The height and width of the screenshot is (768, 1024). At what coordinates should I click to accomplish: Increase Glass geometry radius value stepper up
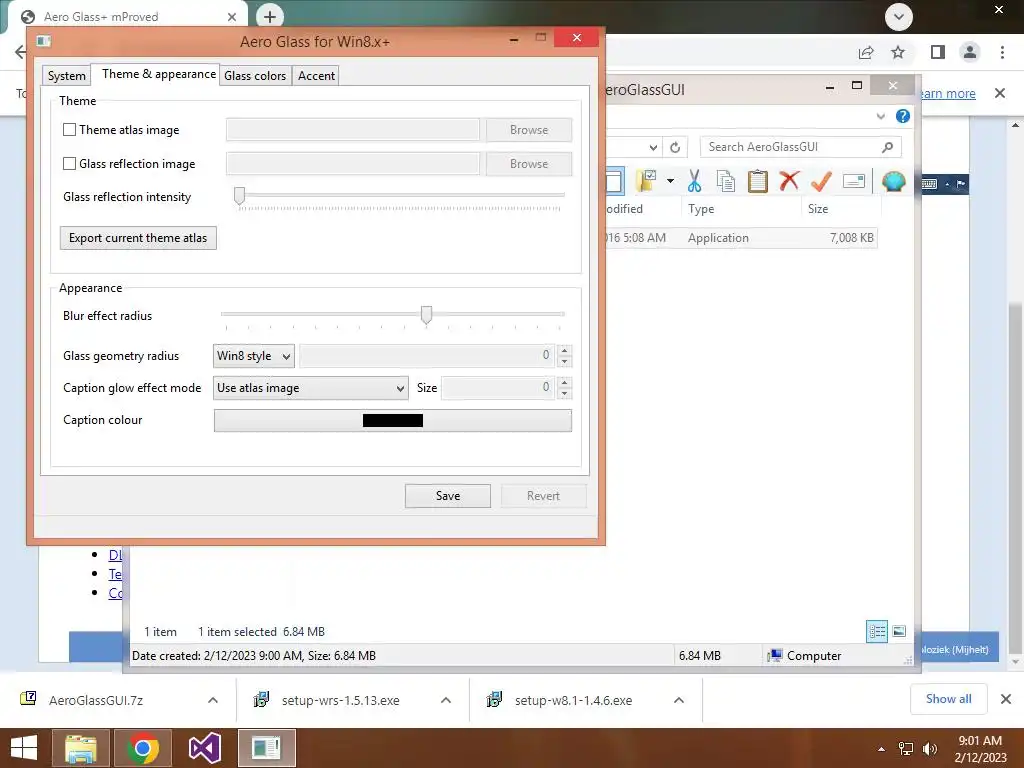coord(564,350)
